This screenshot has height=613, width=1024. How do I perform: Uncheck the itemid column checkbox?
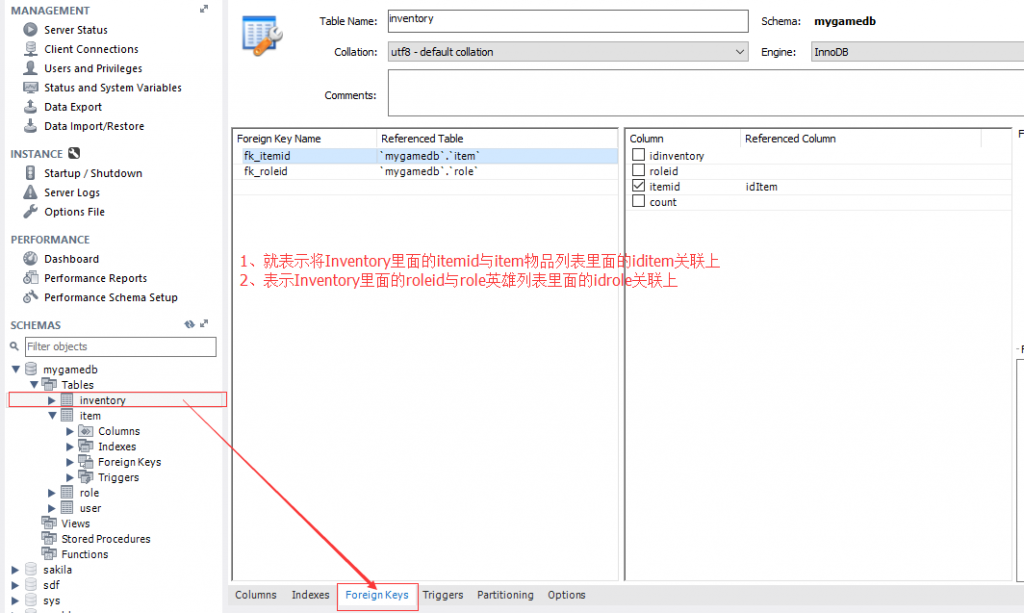pos(639,186)
